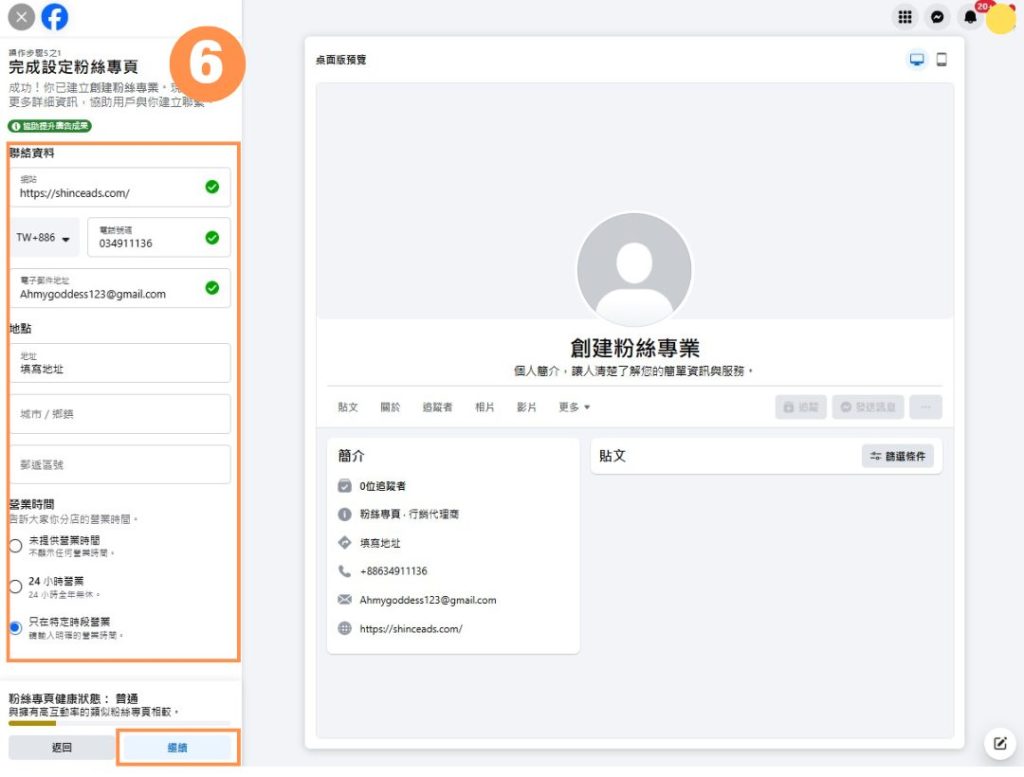Open the 篩選條件 filter for posts
The image size is (1024, 777).
897,456
